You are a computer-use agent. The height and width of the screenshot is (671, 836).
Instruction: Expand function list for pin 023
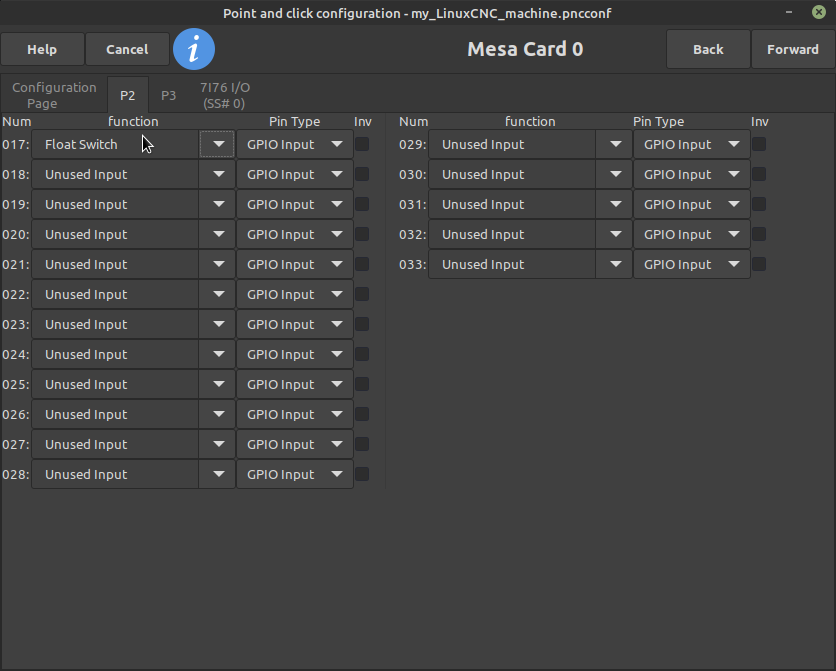pos(218,324)
